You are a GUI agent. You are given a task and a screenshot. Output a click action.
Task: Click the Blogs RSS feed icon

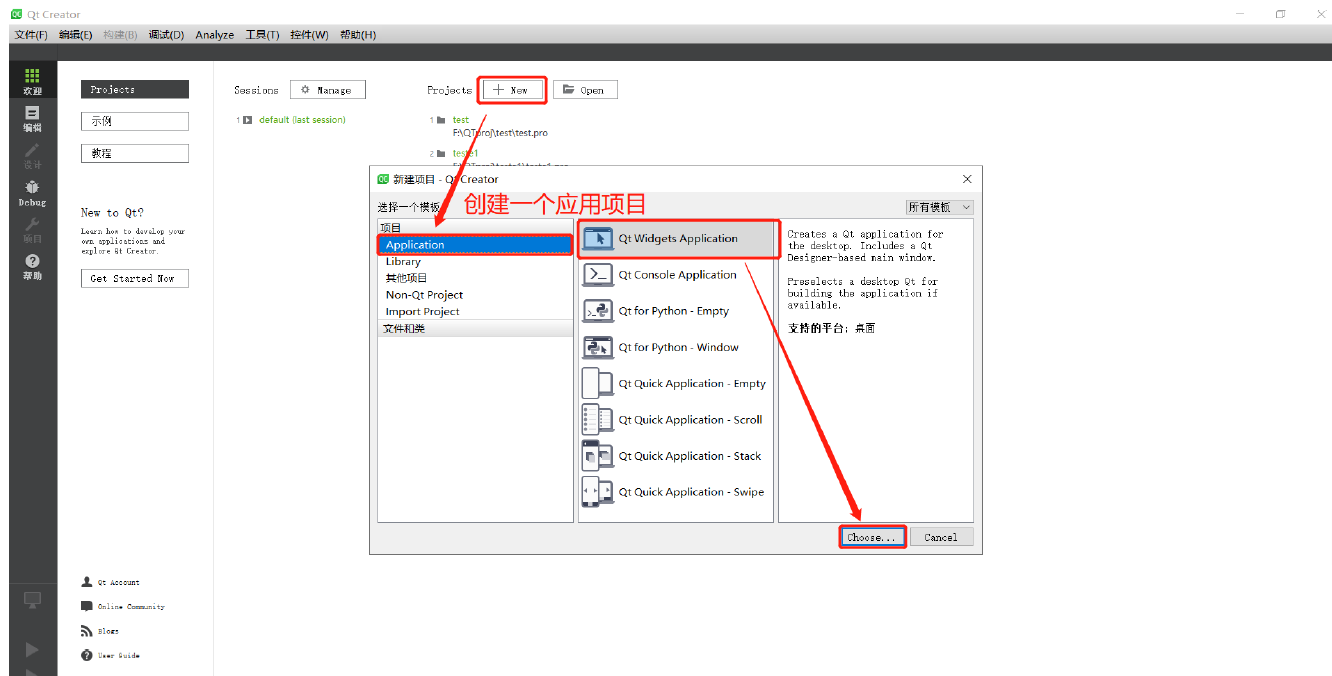click(87, 631)
